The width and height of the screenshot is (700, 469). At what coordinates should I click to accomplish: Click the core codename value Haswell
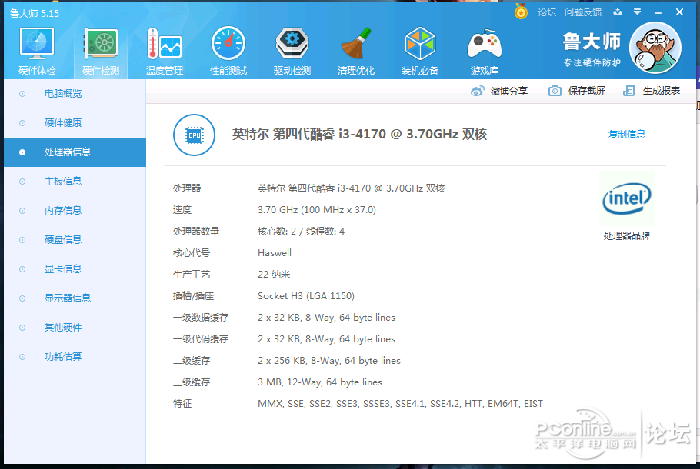(275, 253)
